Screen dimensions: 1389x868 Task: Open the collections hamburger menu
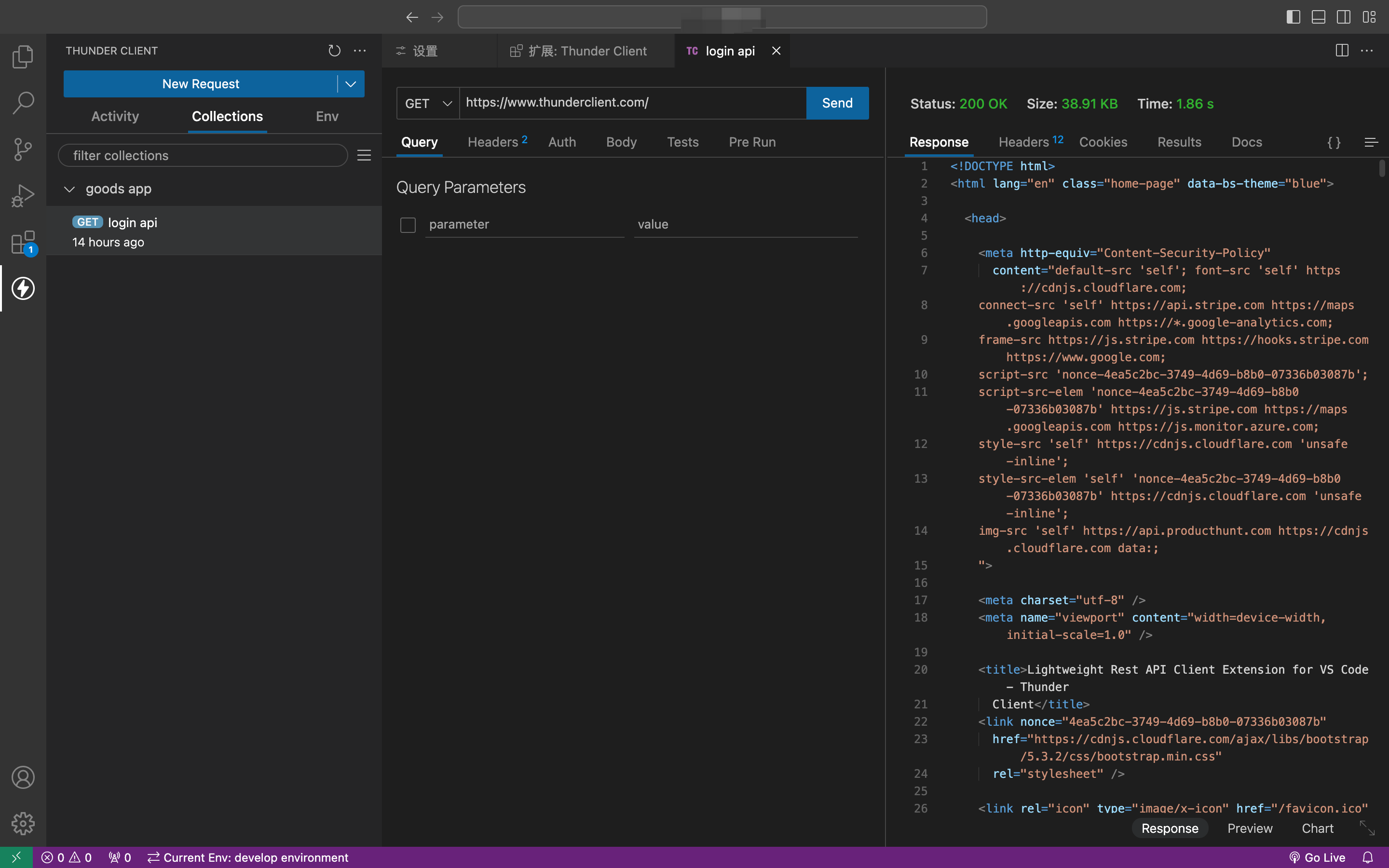tap(364, 156)
